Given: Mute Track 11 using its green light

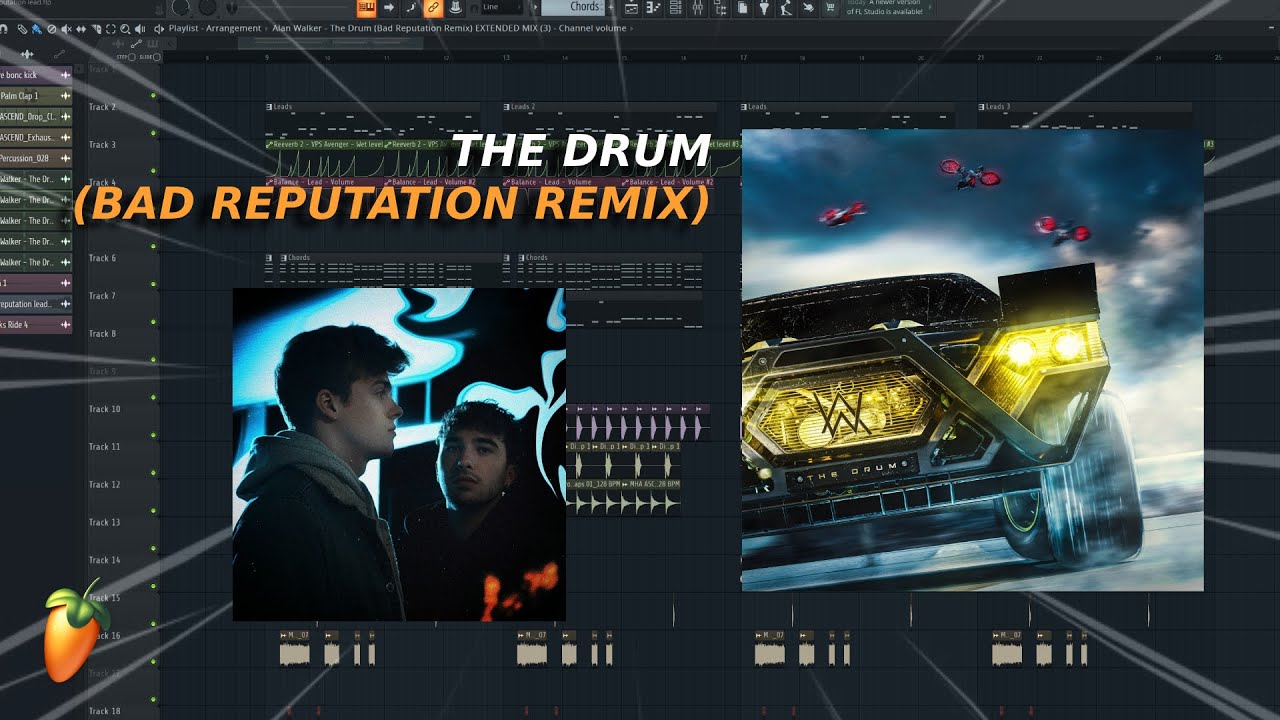Looking at the screenshot, I should 153,473.
